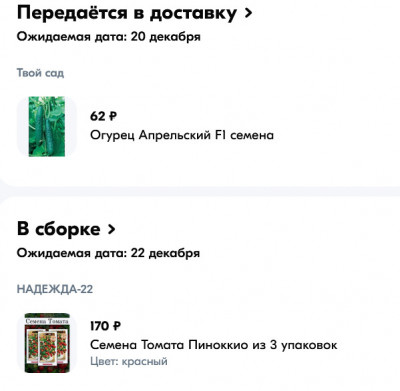Open the chevron arrow next to В сборке
This screenshot has height=391, width=400.
(x=111, y=229)
